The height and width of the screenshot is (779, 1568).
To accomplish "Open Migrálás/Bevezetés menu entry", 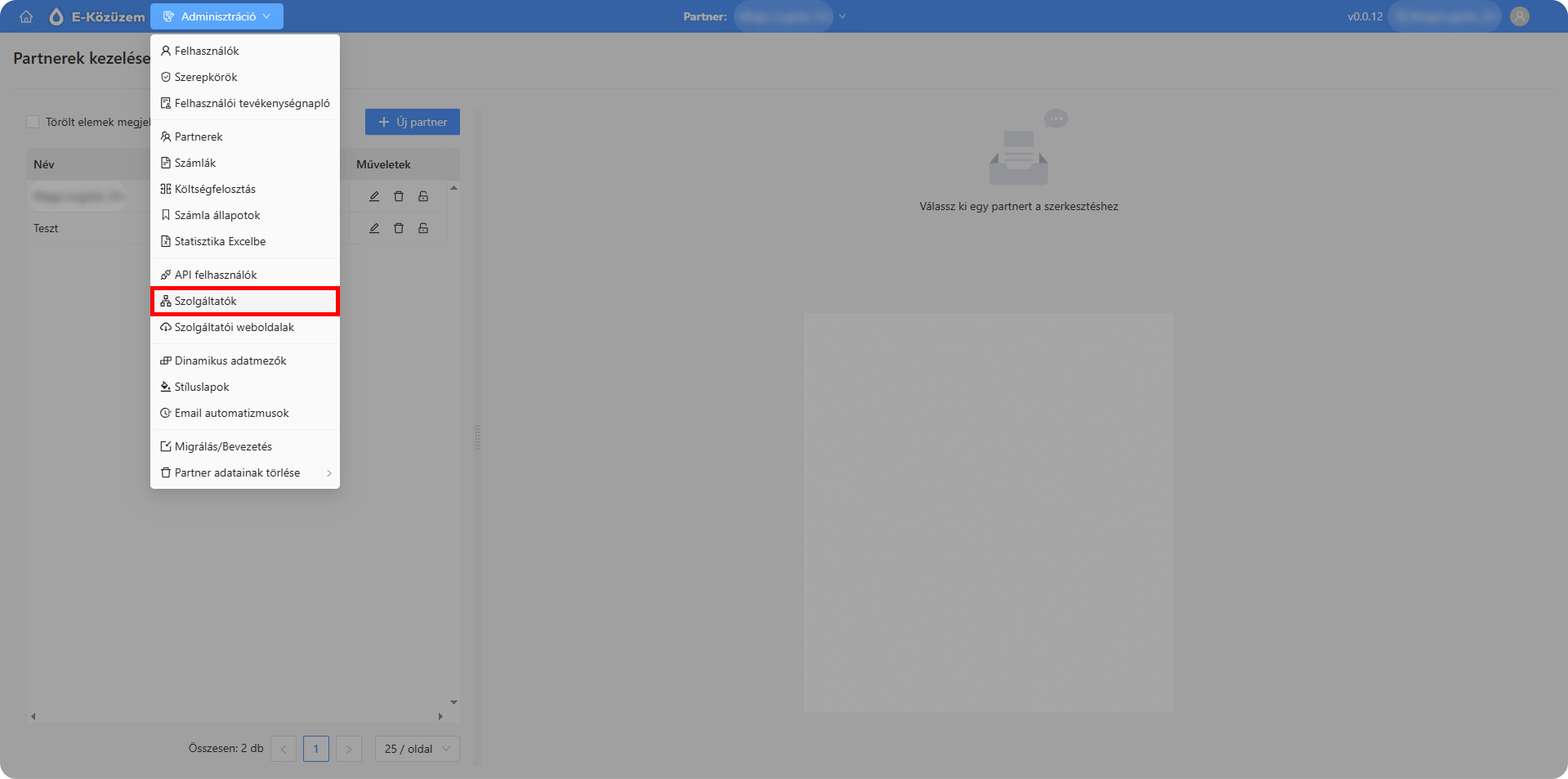I will 245,446.
